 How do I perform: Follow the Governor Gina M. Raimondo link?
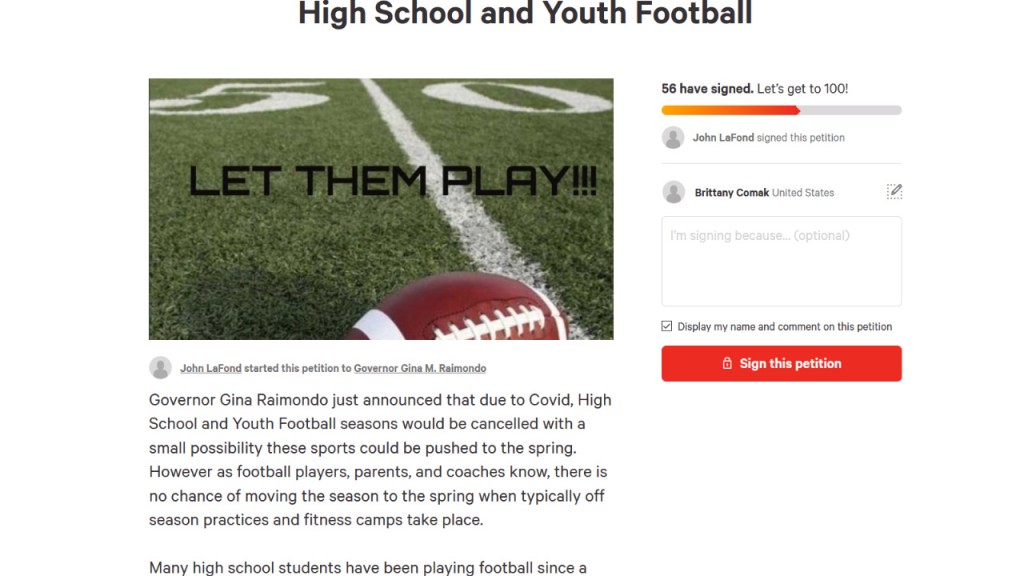click(x=420, y=369)
